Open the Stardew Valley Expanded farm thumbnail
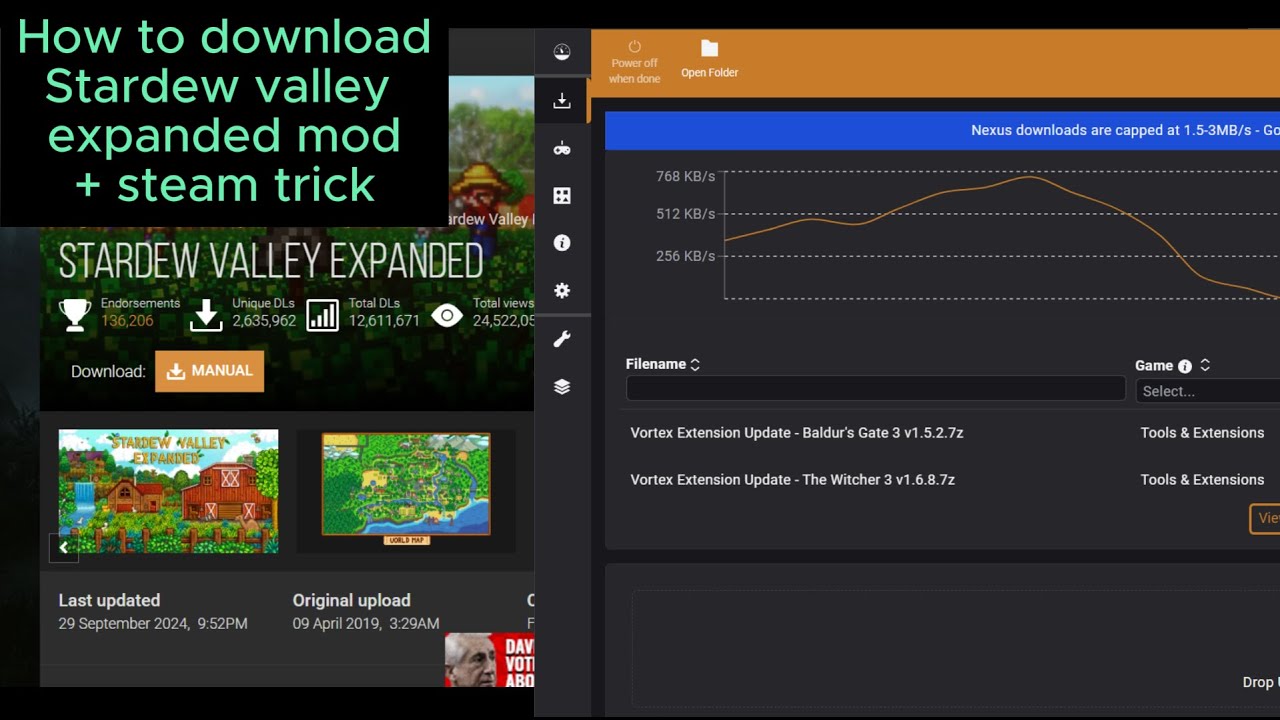The image size is (1280, 720). pyautogui.click(x=169, y=491)
